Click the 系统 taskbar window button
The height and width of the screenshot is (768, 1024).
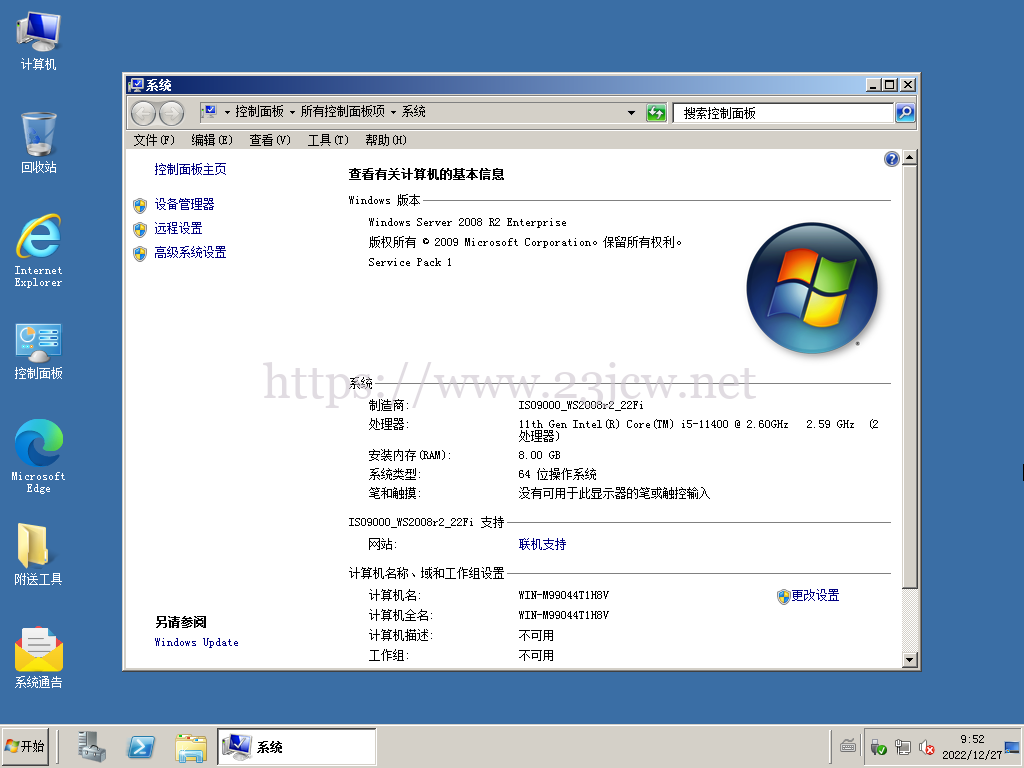pyautogui.click(x=297, y=746)
